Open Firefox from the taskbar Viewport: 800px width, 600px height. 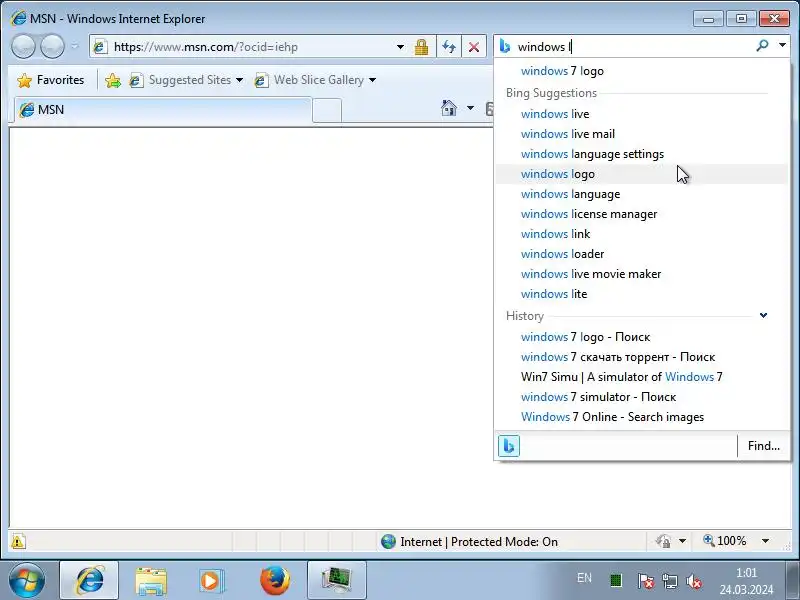pos(274,580)
